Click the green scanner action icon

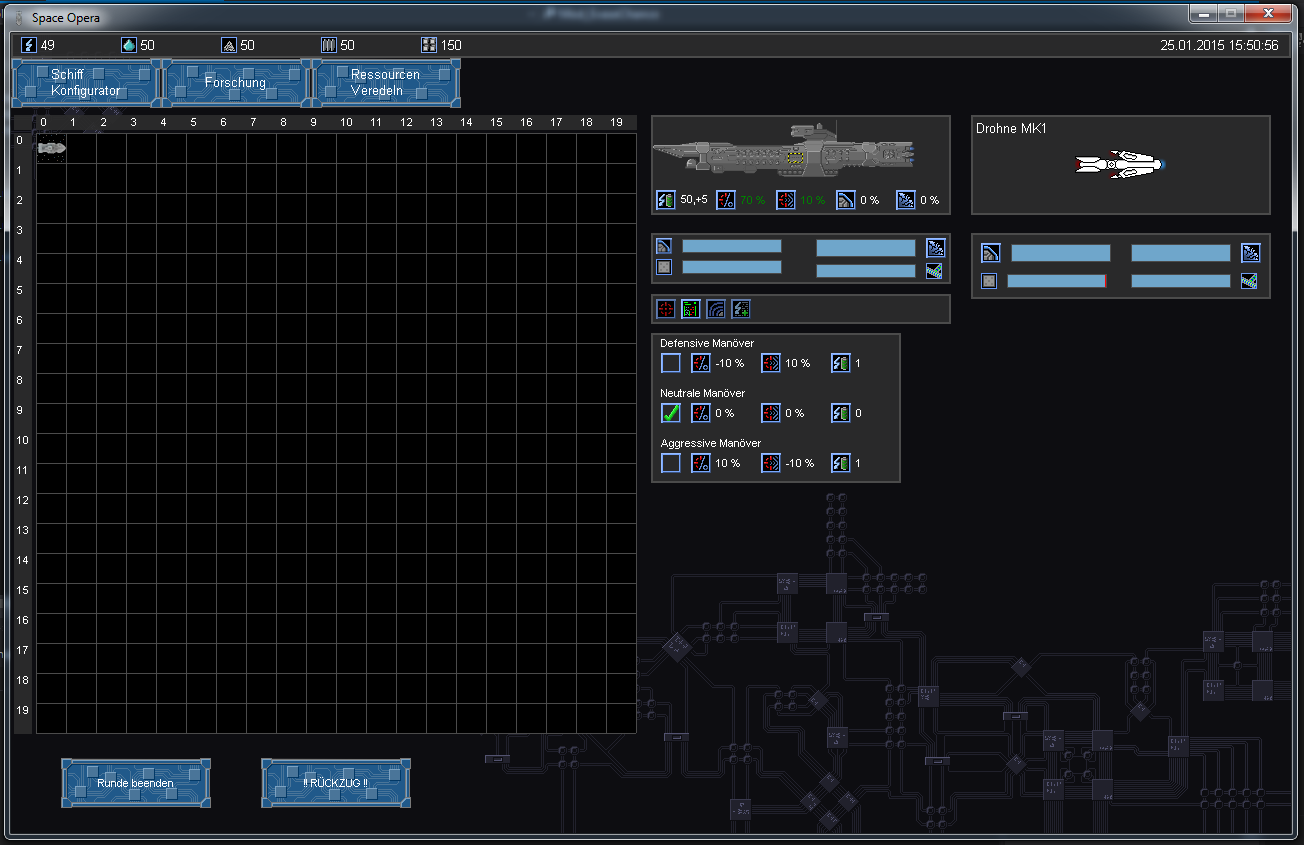point(691,309)
